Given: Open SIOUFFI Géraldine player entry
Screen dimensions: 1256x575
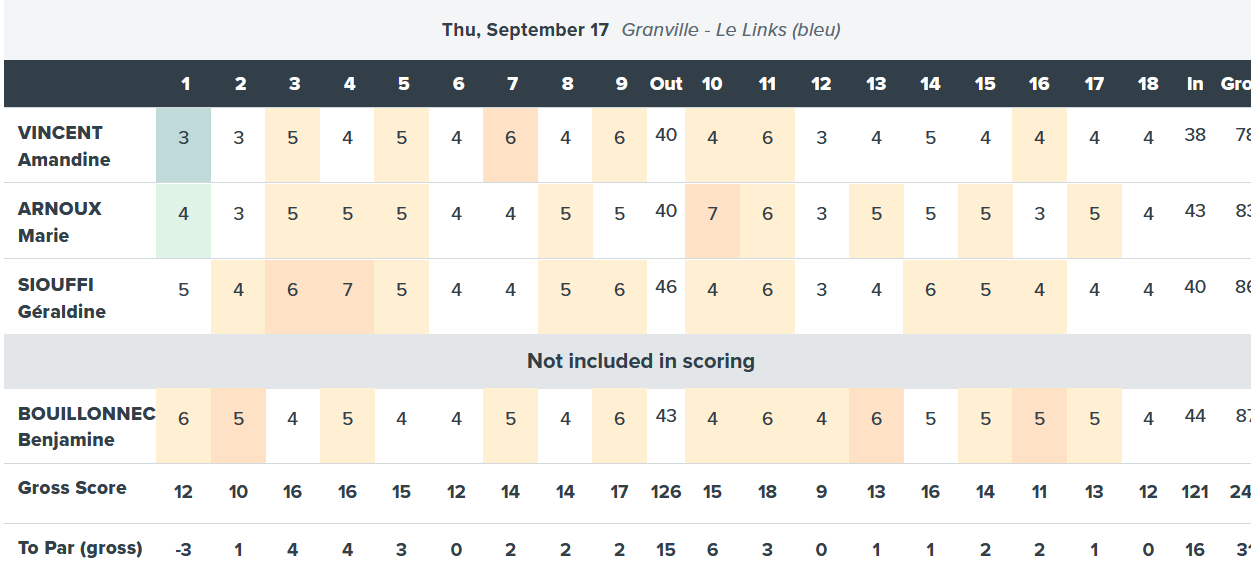Looking at the screenshot, I should (x=62, y=298).
